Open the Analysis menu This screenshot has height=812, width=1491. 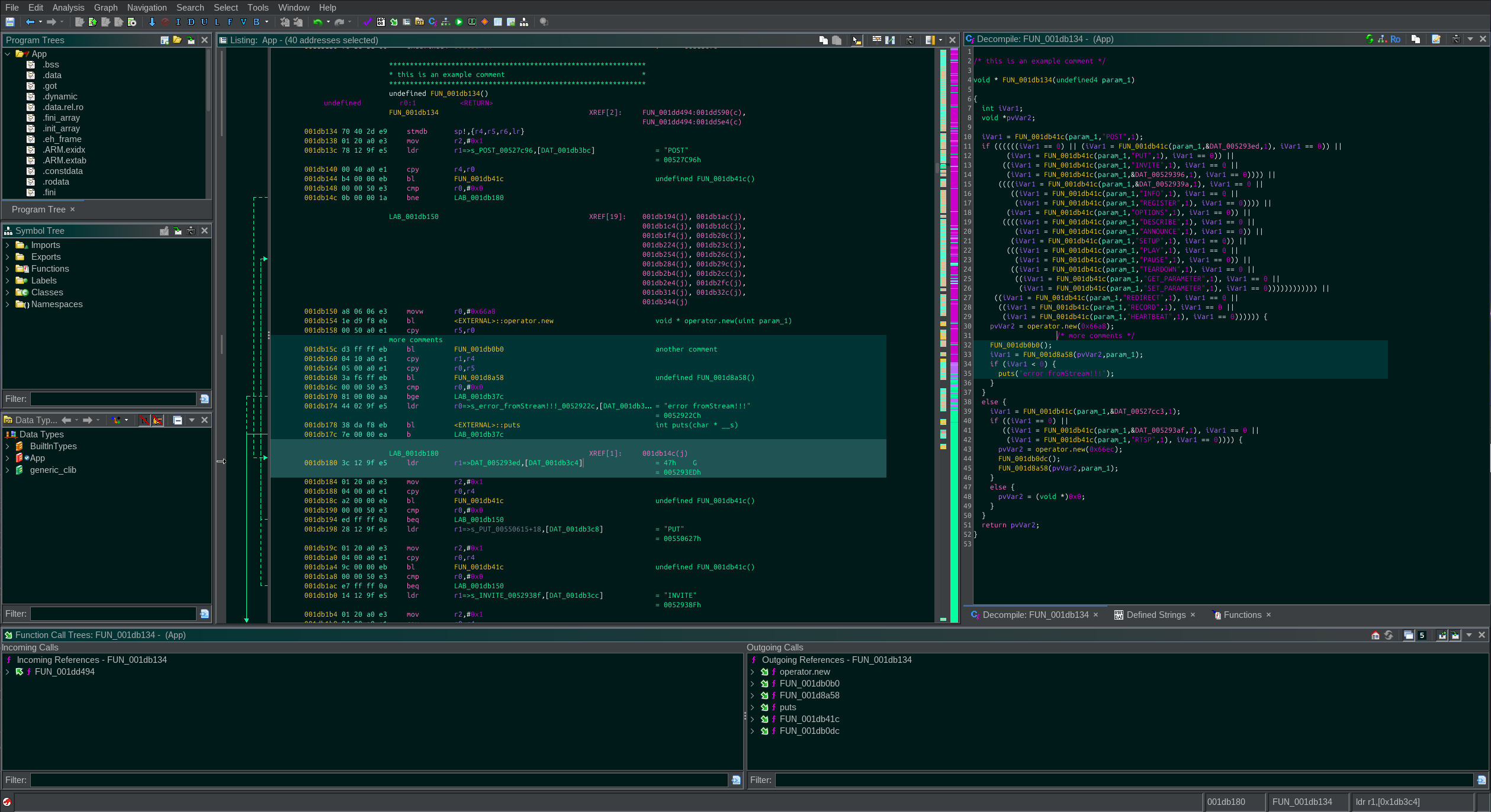68,8
